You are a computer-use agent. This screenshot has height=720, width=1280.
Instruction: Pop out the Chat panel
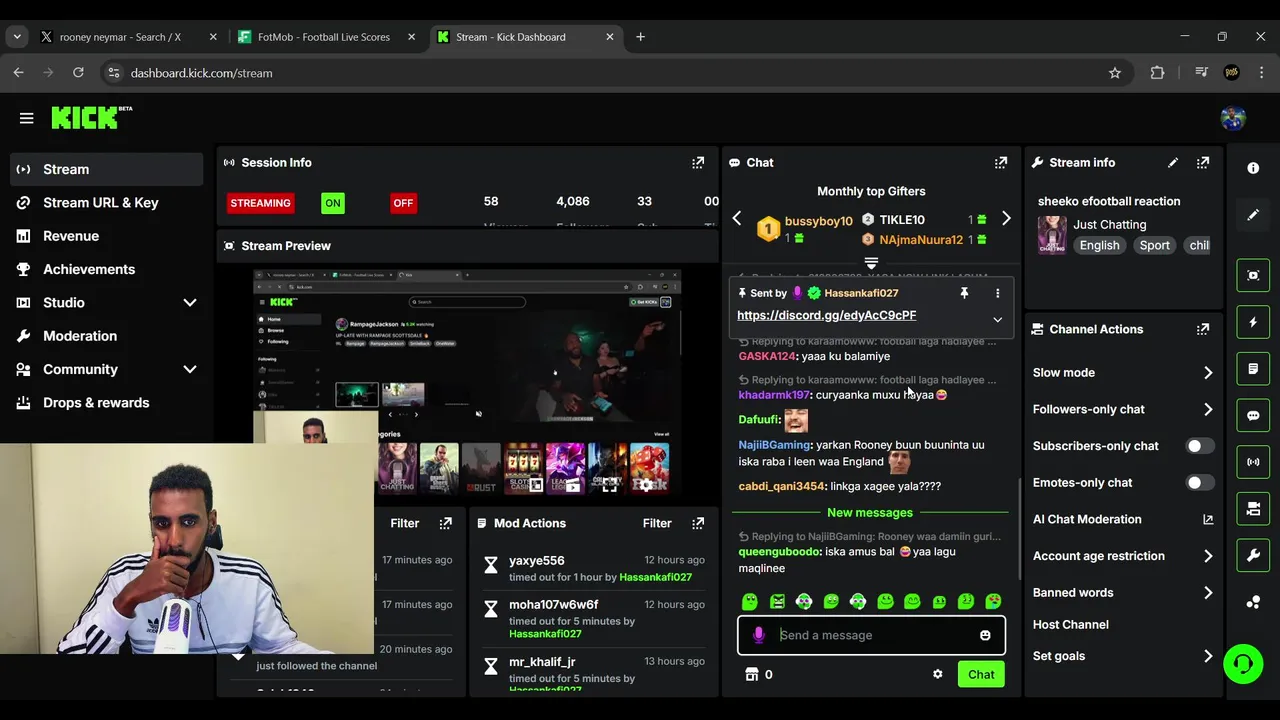(1001, 162)
